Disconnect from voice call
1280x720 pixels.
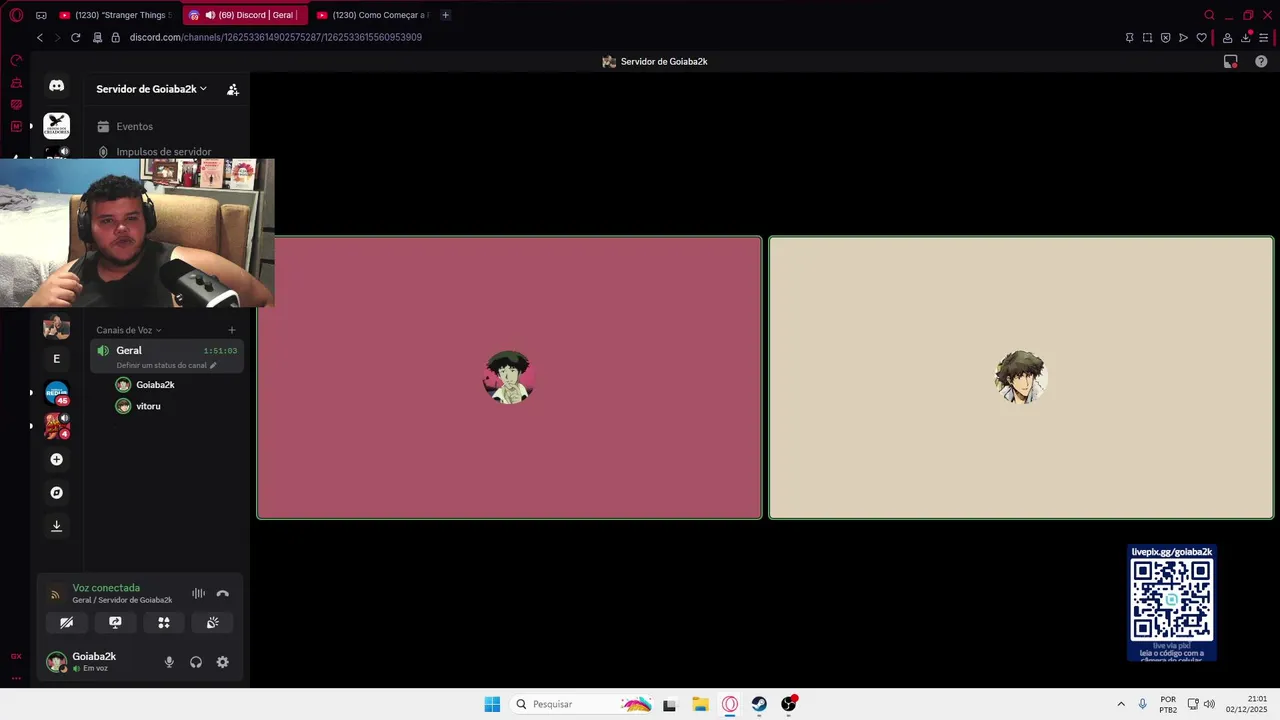coord(223,594)
